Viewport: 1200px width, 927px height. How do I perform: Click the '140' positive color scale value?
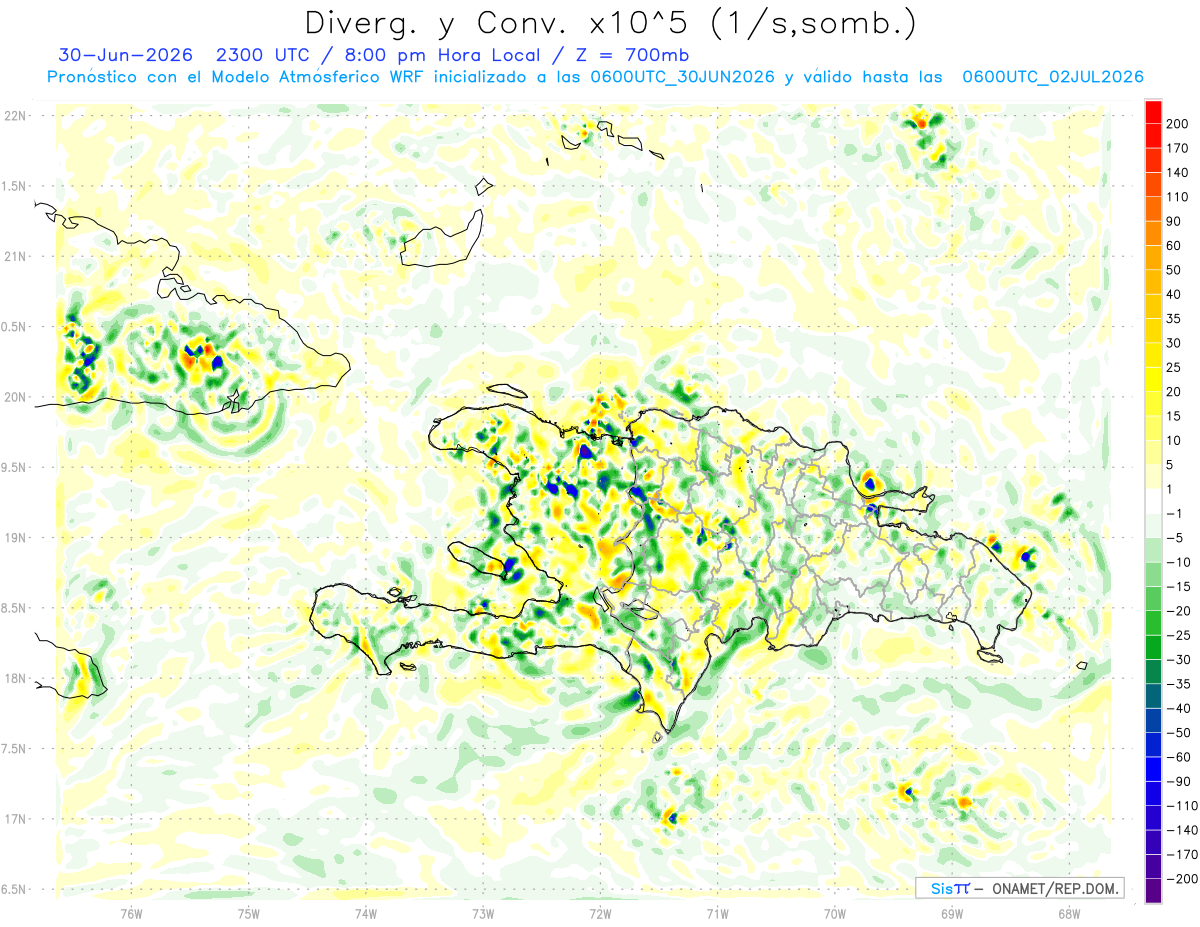(1179, 172)
